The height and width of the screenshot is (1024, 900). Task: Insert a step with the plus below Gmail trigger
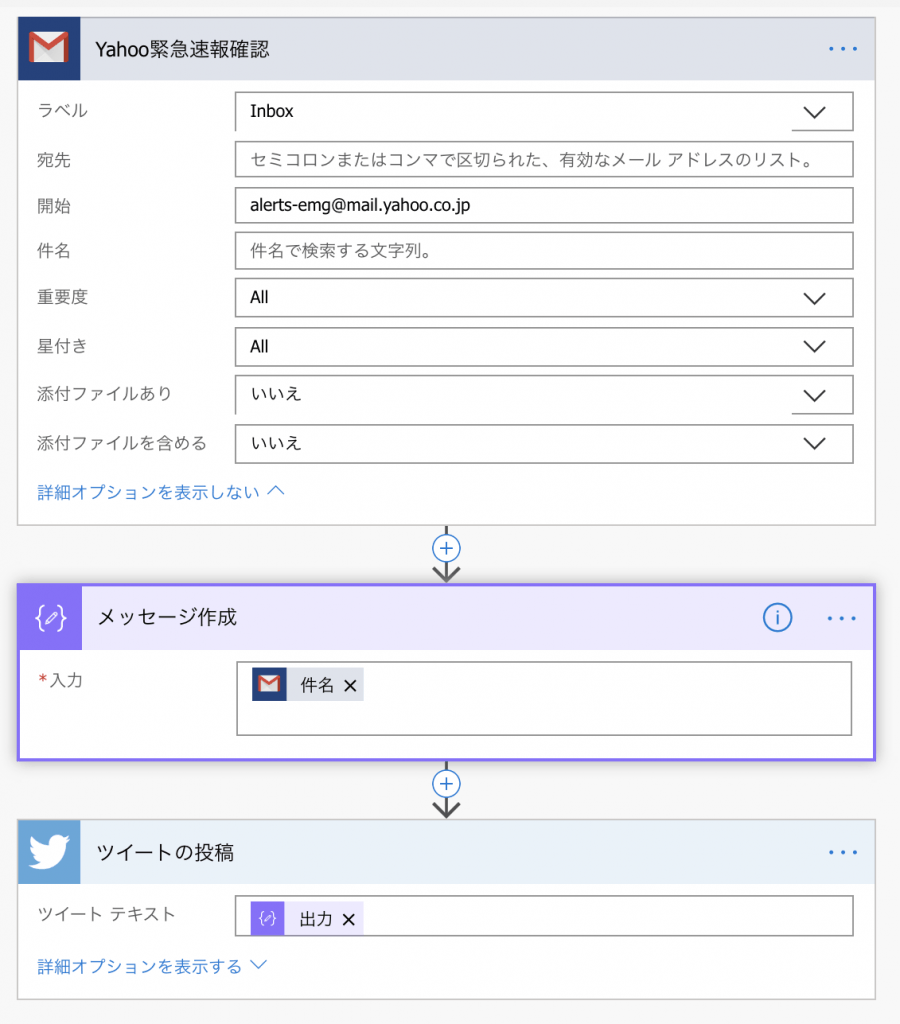(x=446, y=548)
